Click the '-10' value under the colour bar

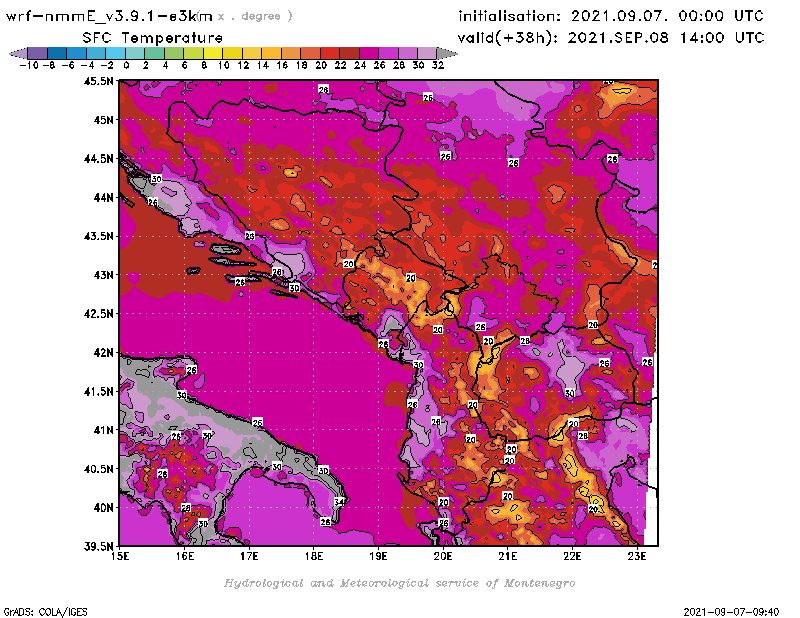29,65
